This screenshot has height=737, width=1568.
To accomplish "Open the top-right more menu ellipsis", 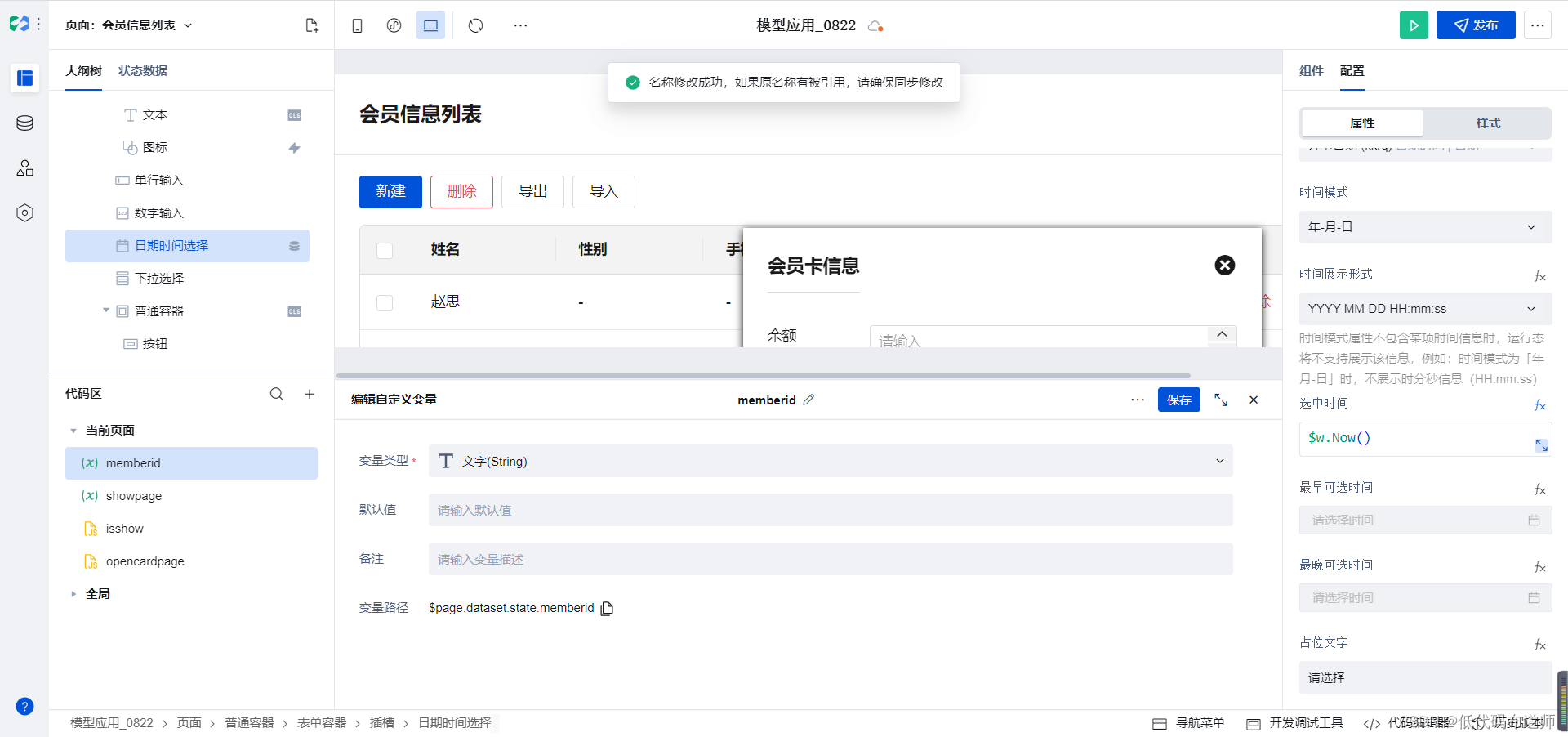I will click(x=1538, y=25).
